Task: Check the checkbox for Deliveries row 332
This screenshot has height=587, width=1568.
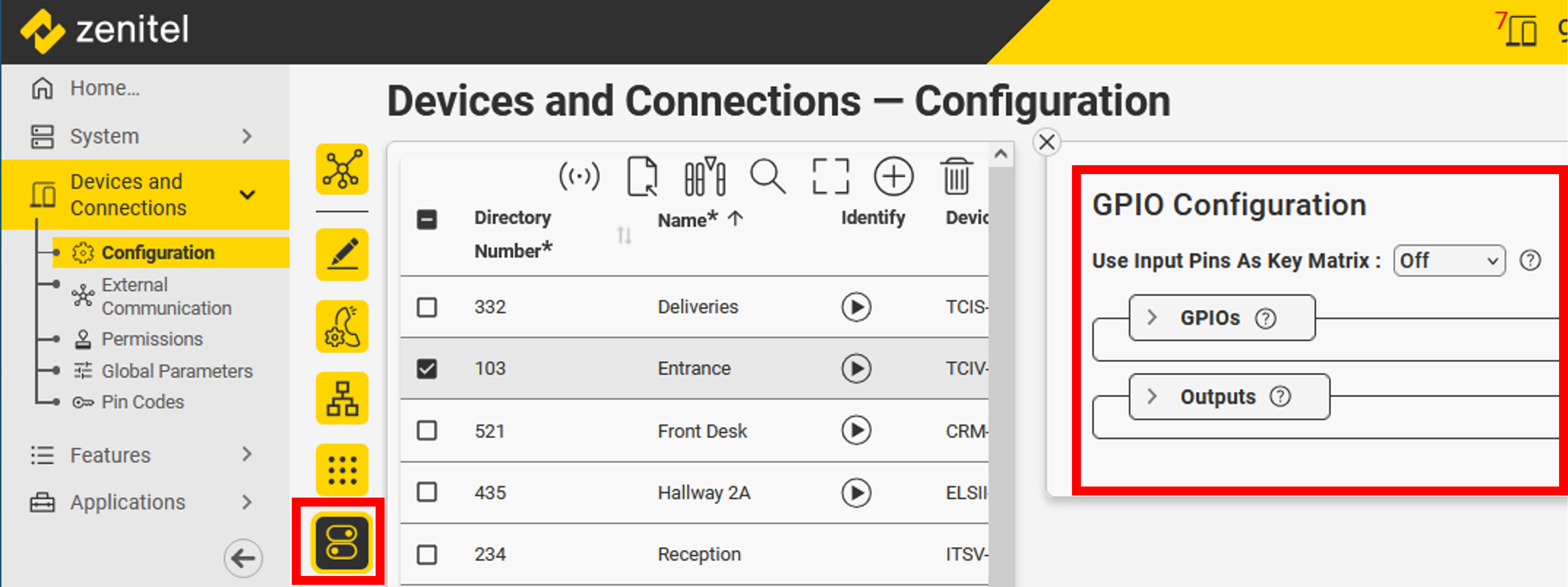Action: [x=427, y=307]
